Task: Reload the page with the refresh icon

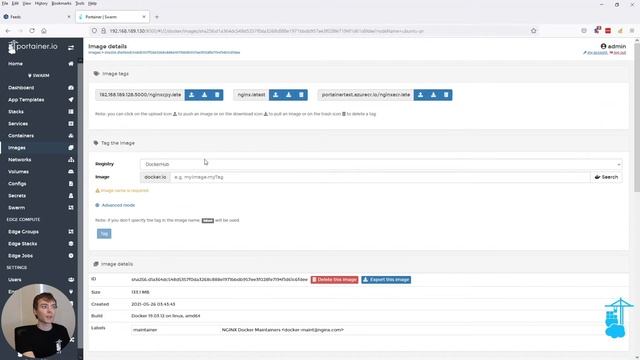Action: 32,31
